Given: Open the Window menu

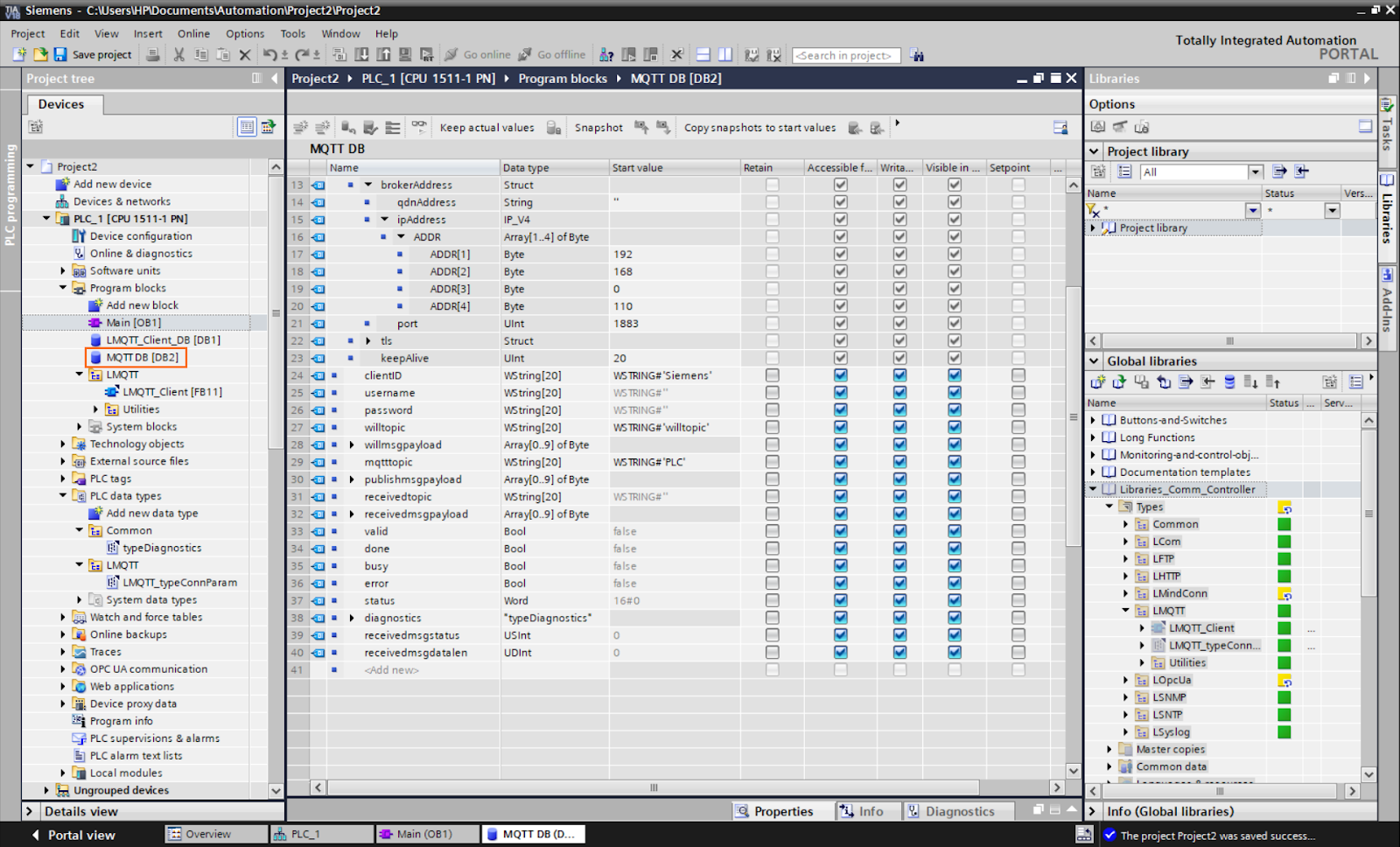Looking at the screenshot, I should 340,33.
